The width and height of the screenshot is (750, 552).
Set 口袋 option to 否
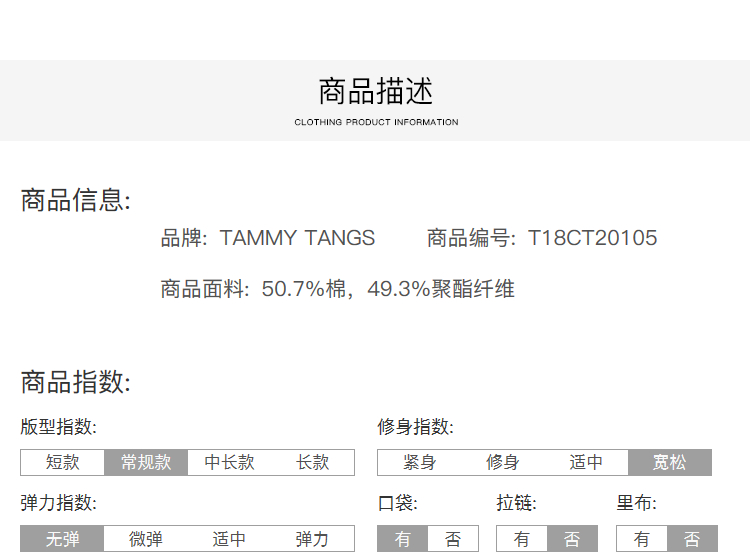453,539
